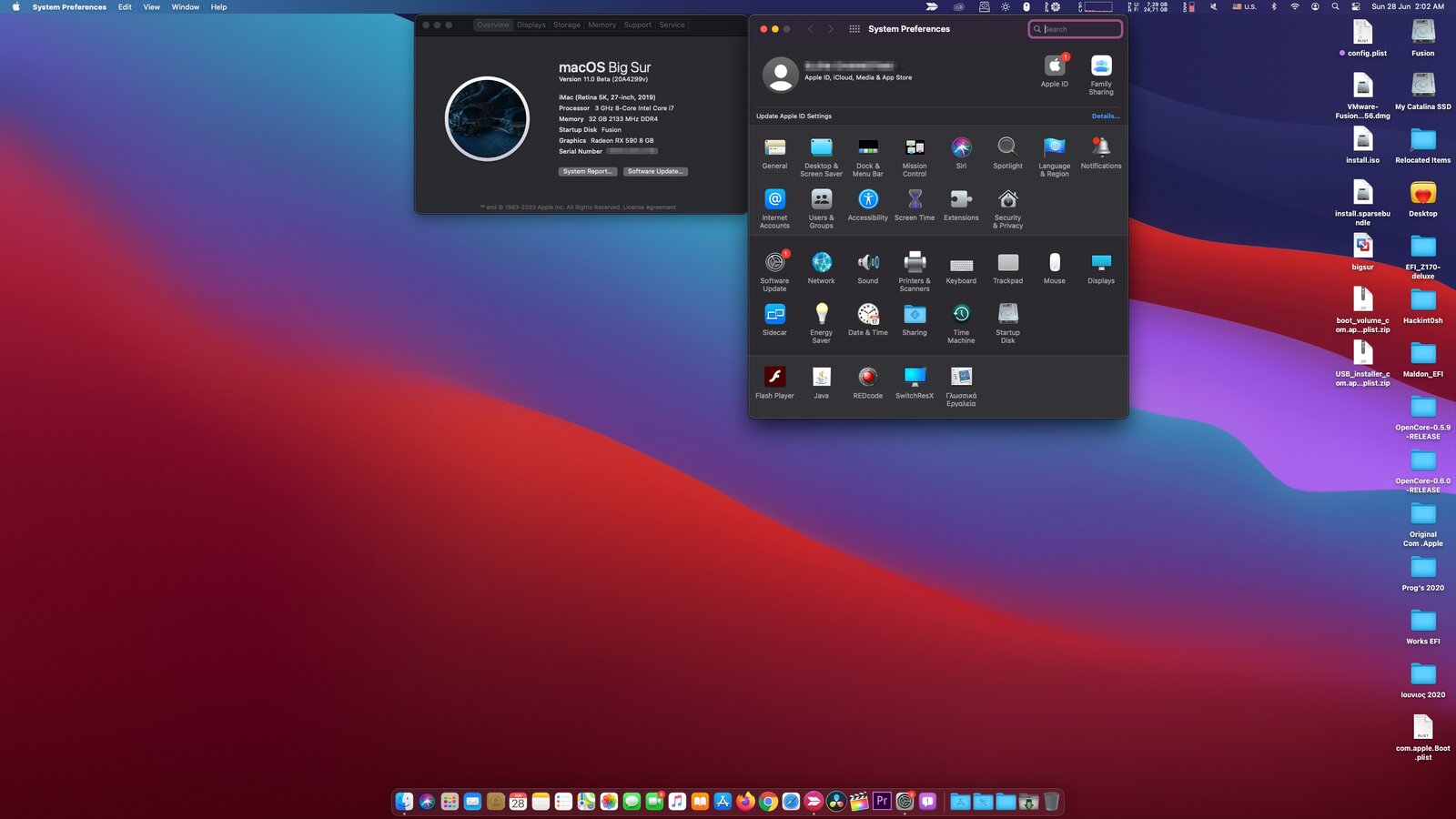Open the General preference pane
The width and height of the screenshot is (1456, 819).
(774, 147)
